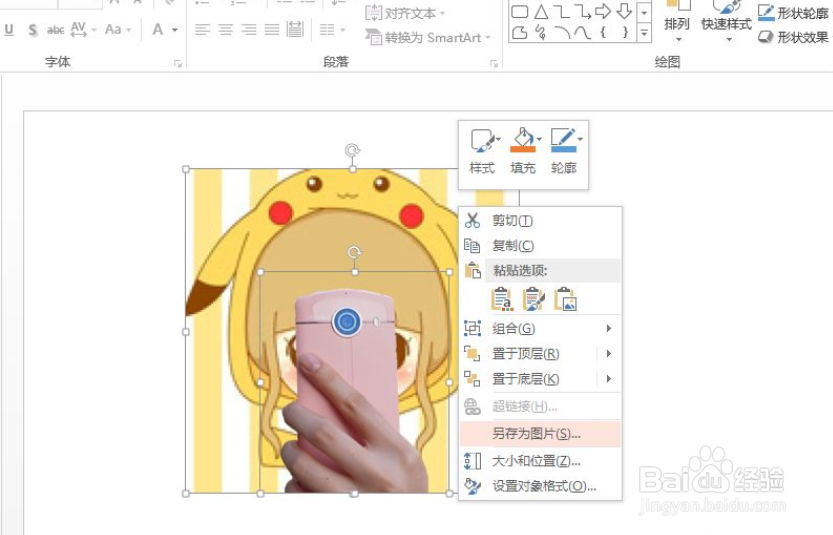Viewport: 833px width, 535px height.
Task: Select elbow arrow connector shape
Action: (582, 11)
